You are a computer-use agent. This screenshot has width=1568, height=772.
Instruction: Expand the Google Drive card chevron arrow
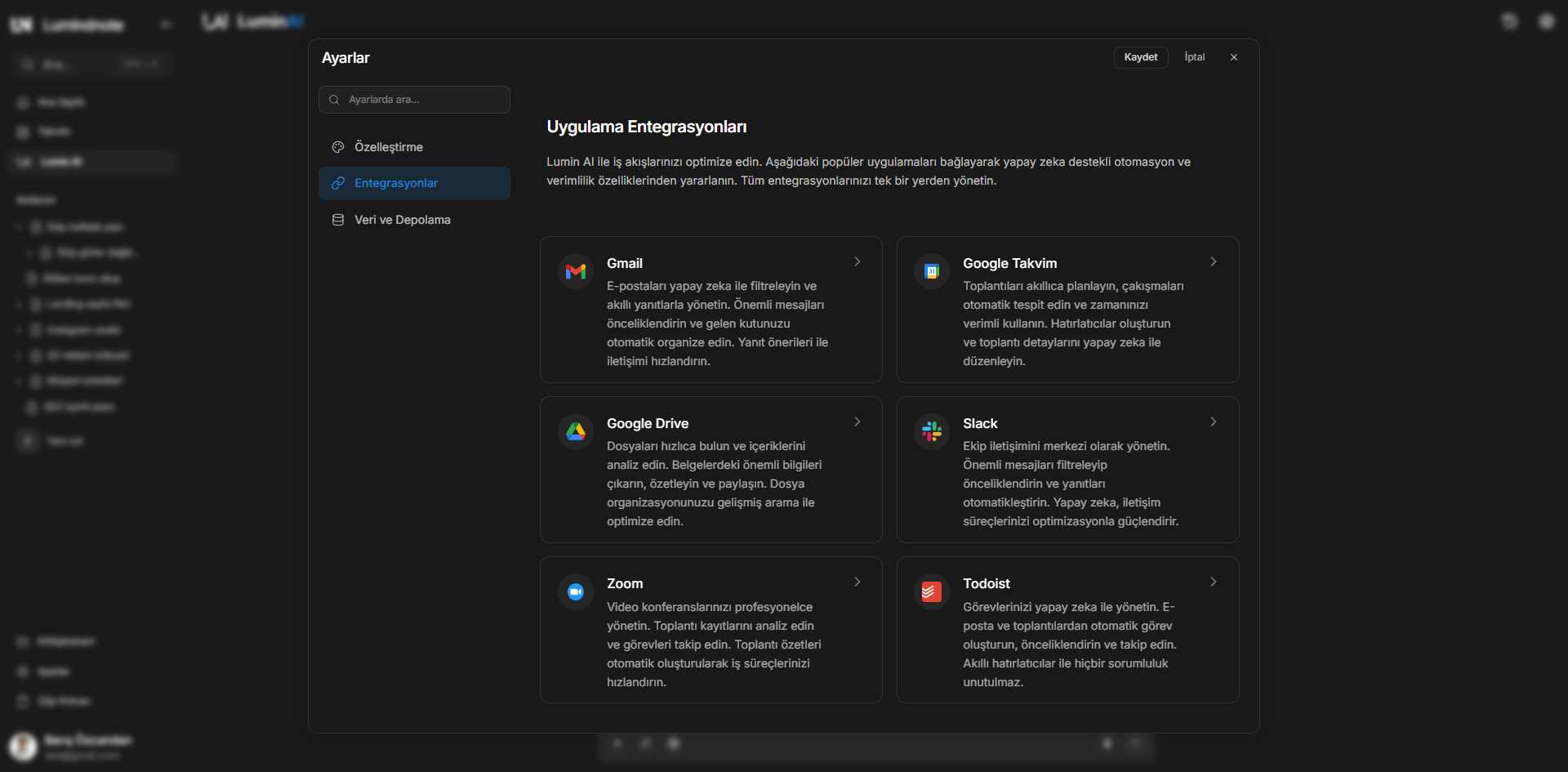pyautogui.click(x=857, y=422)
